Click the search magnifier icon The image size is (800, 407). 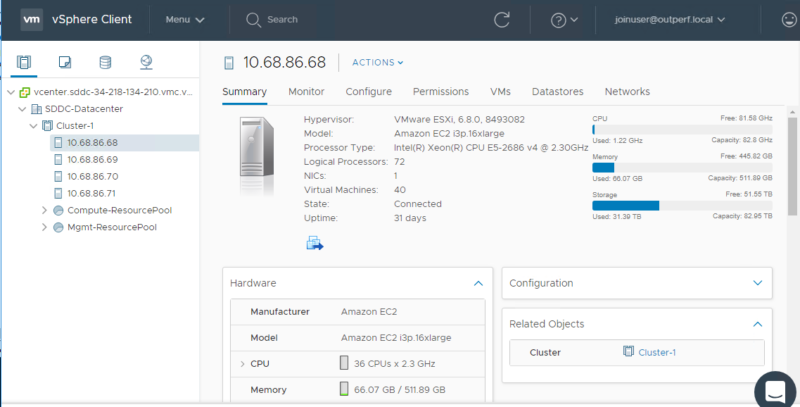click(253, 20)
